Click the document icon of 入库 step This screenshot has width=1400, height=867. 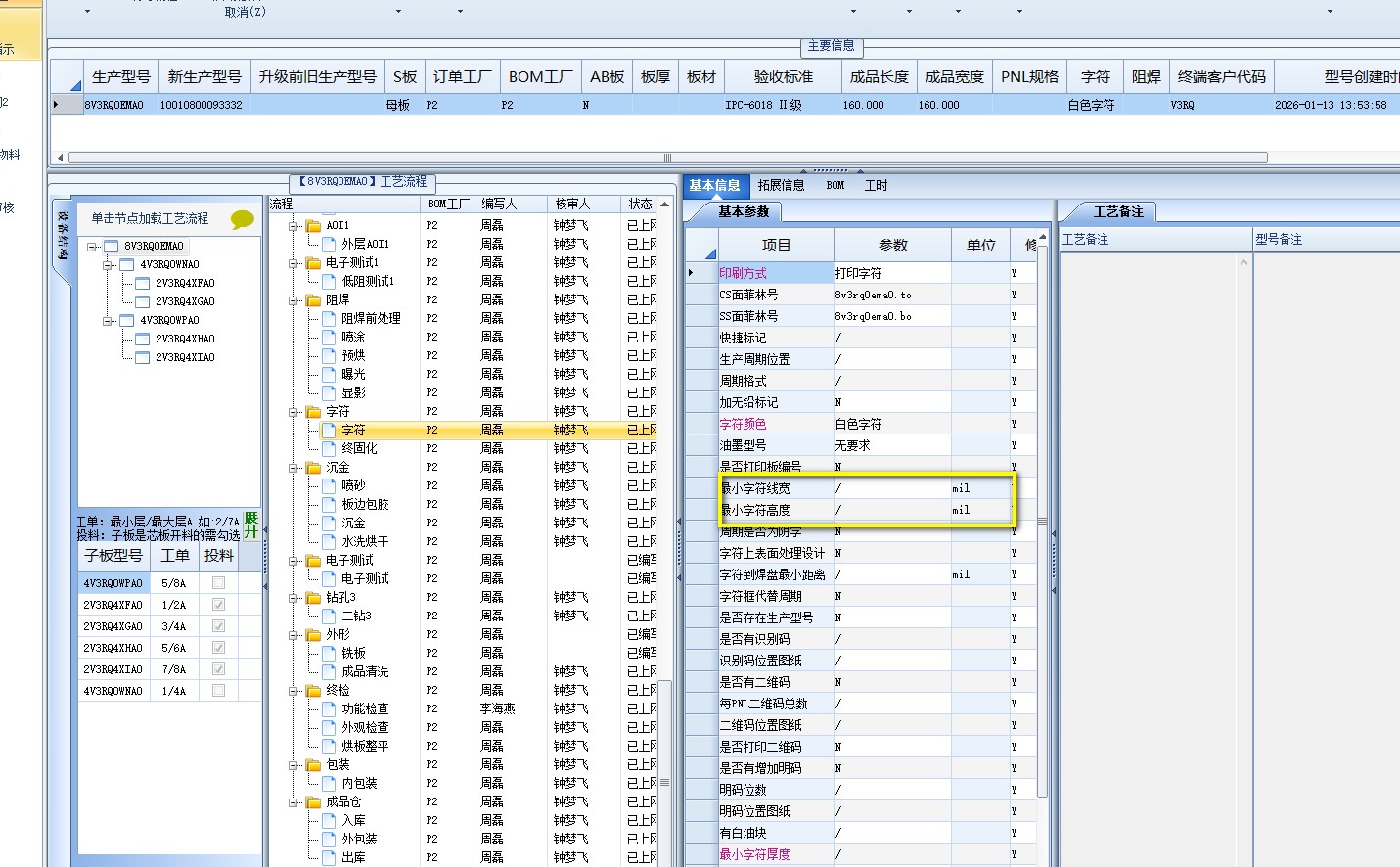[329, 820]
